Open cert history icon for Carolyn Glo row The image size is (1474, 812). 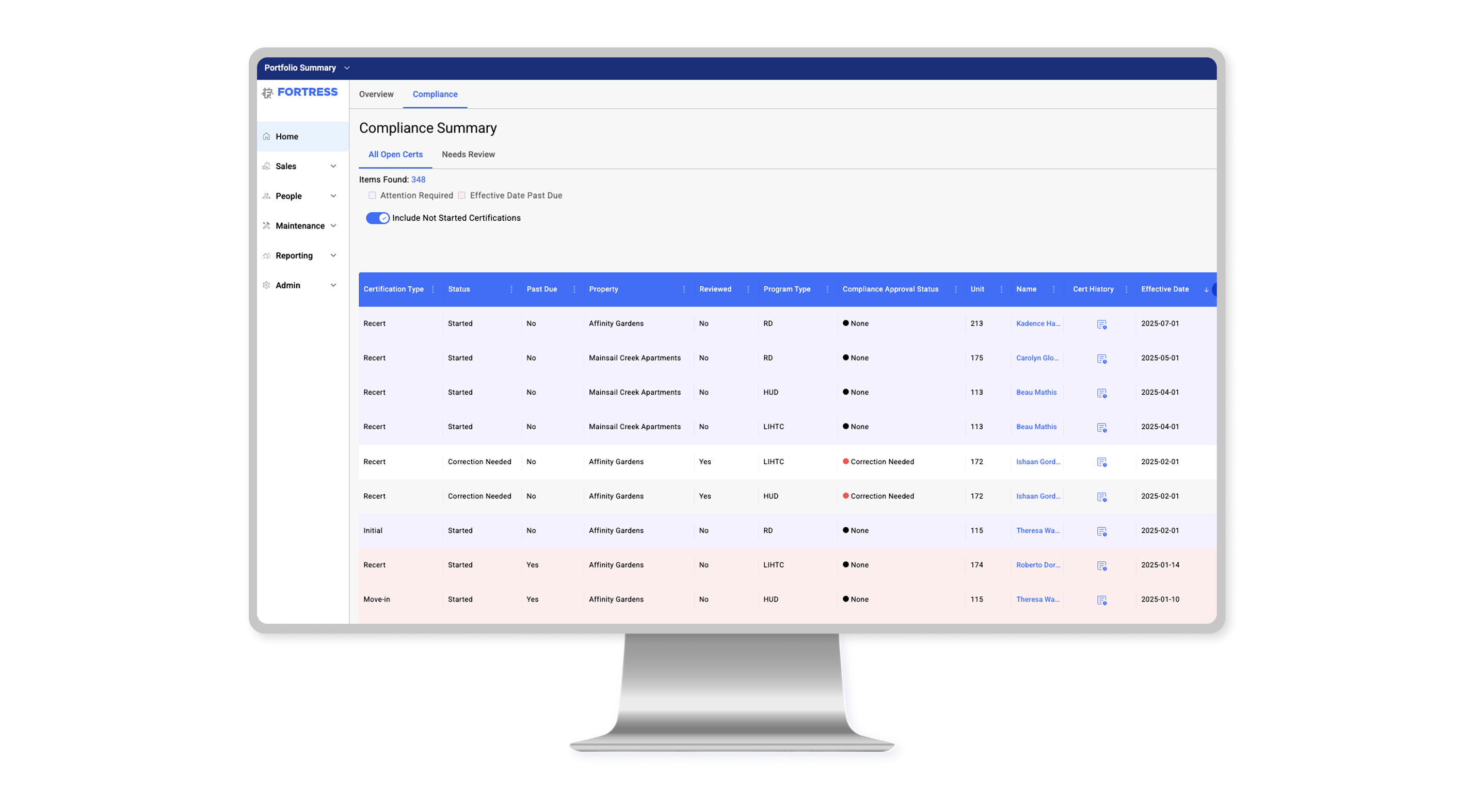[x=1101, y=359]
